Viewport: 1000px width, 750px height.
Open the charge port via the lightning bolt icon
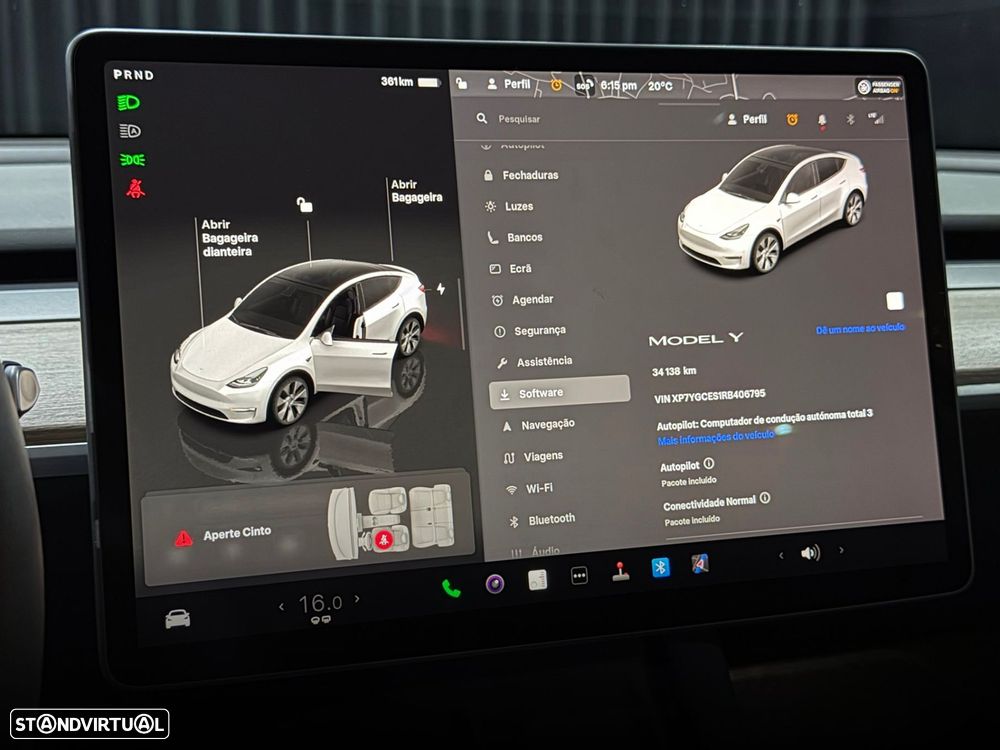441,289
